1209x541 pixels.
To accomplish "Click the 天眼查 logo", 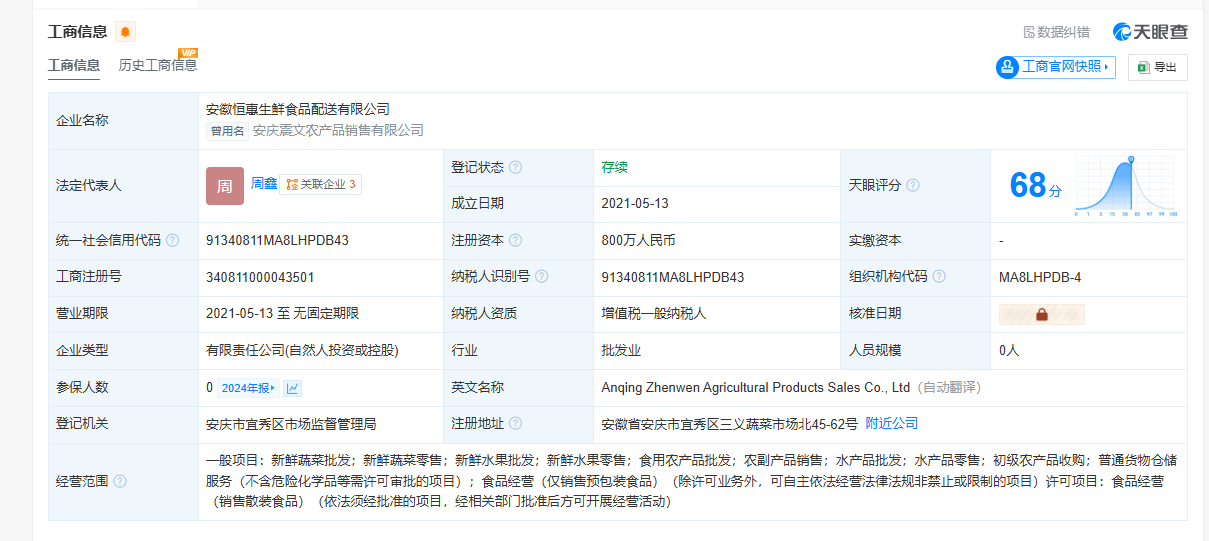I will 1151,32.
